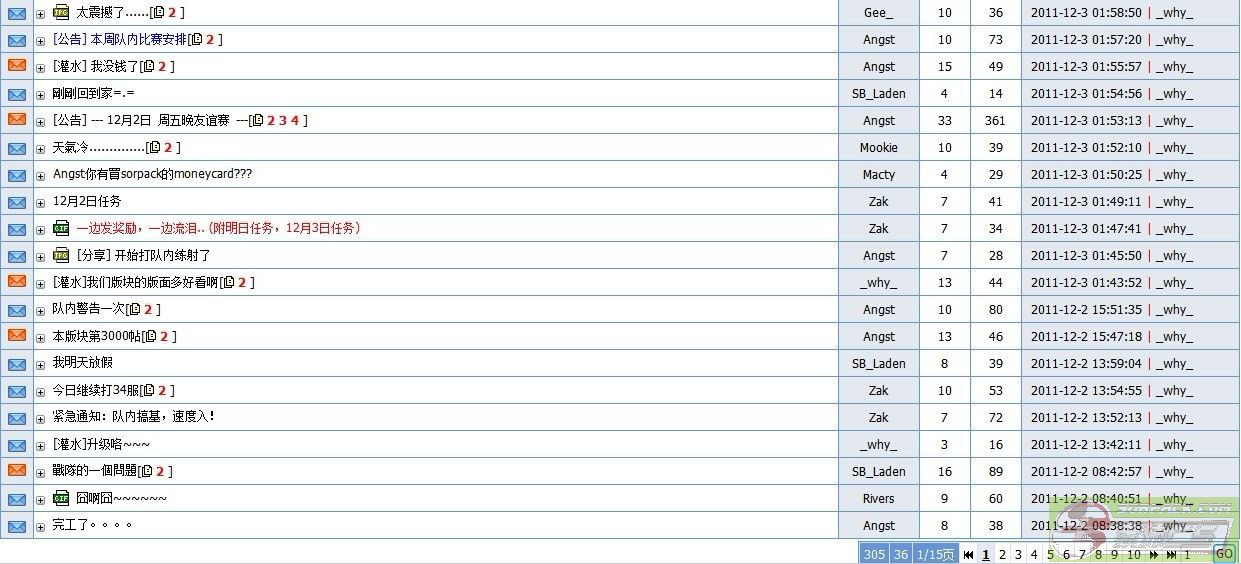This screenshot has height=564, width=1241.
Task: Go to page 3 in the pagination bar
Action: (x=1018, y=554)
